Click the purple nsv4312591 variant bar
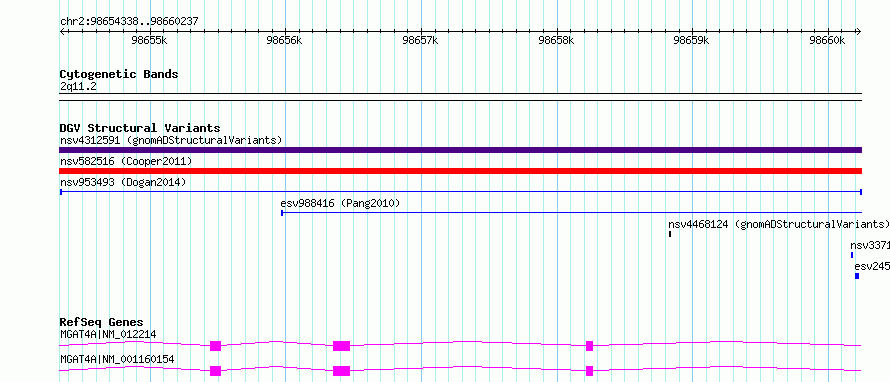Image resolution: width=890 pixels, height=382 pixels. pos(460,150)
